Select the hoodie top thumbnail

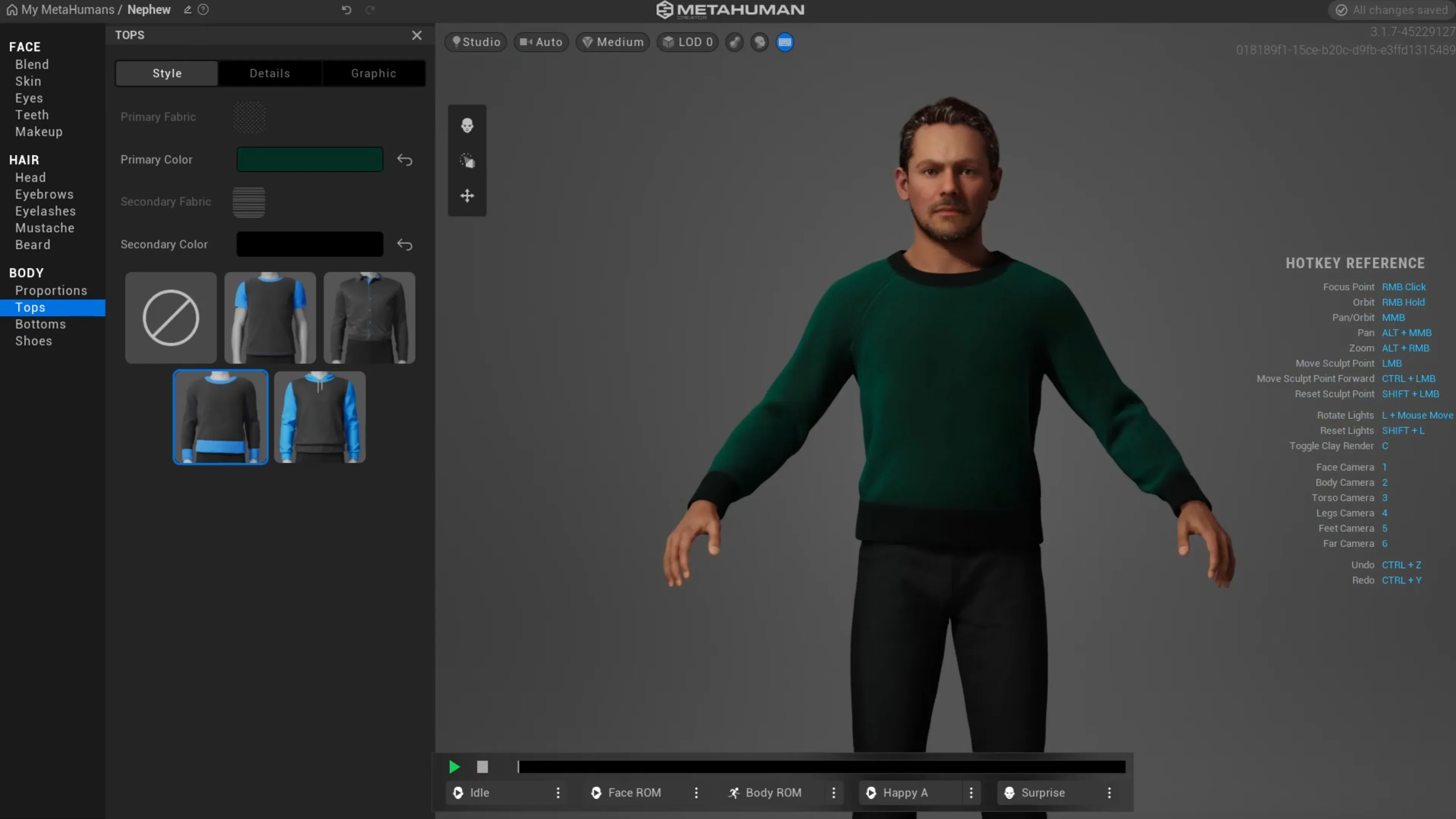click(x=320, y=417)
